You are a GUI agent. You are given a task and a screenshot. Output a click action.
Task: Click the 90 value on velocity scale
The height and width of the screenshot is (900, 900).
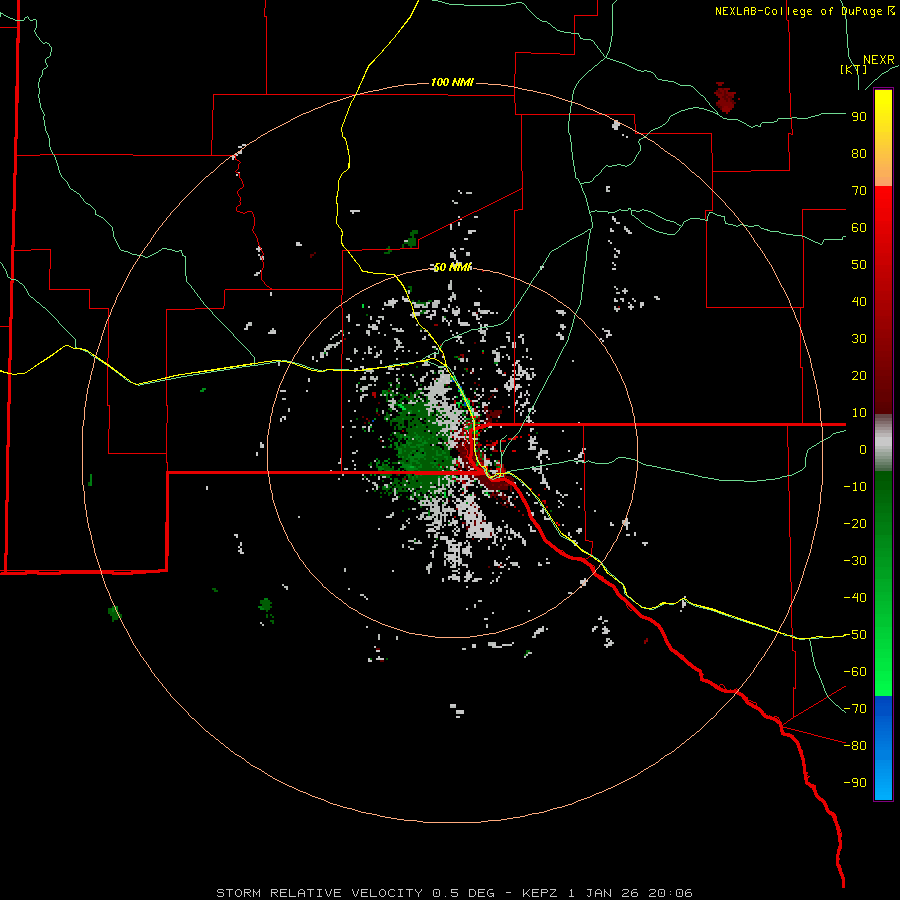pyautogui.click(x=859, y=117)
